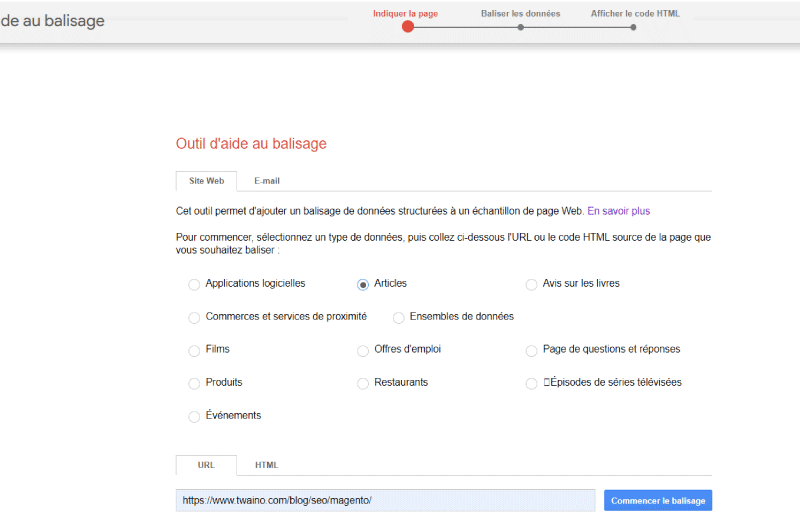800x530 pixels.
Task: Select Page de questions et réponses
Action: [531, 351]
